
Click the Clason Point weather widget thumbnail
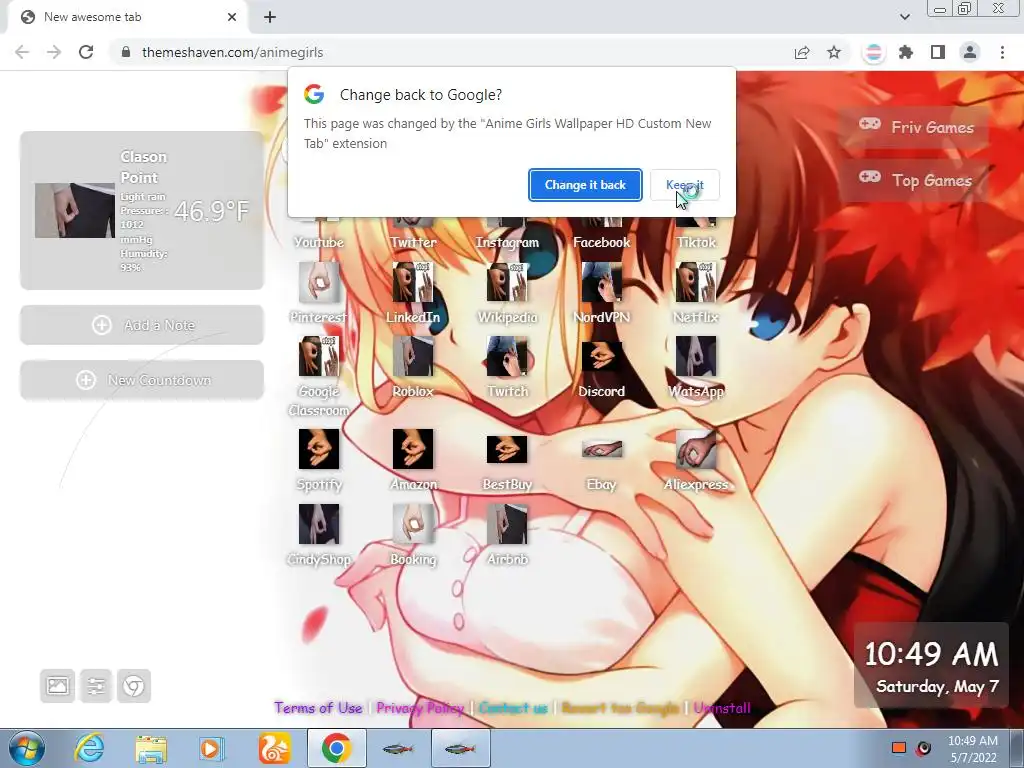[74, 210]
